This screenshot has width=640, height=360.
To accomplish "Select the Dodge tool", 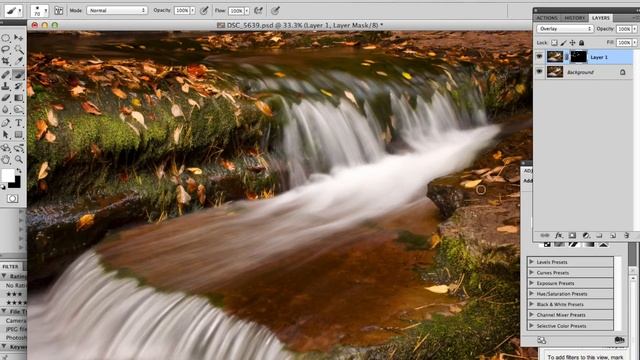I will tap(19, 109).
